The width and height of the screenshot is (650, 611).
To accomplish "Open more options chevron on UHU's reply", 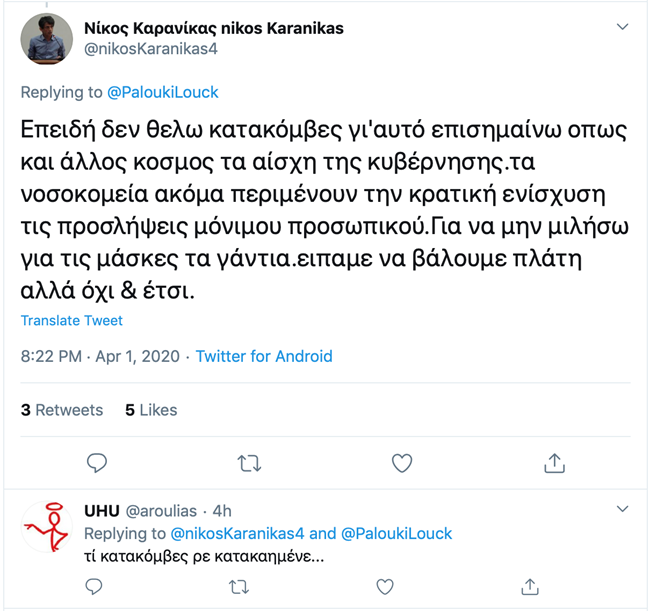I will (623, 510).
